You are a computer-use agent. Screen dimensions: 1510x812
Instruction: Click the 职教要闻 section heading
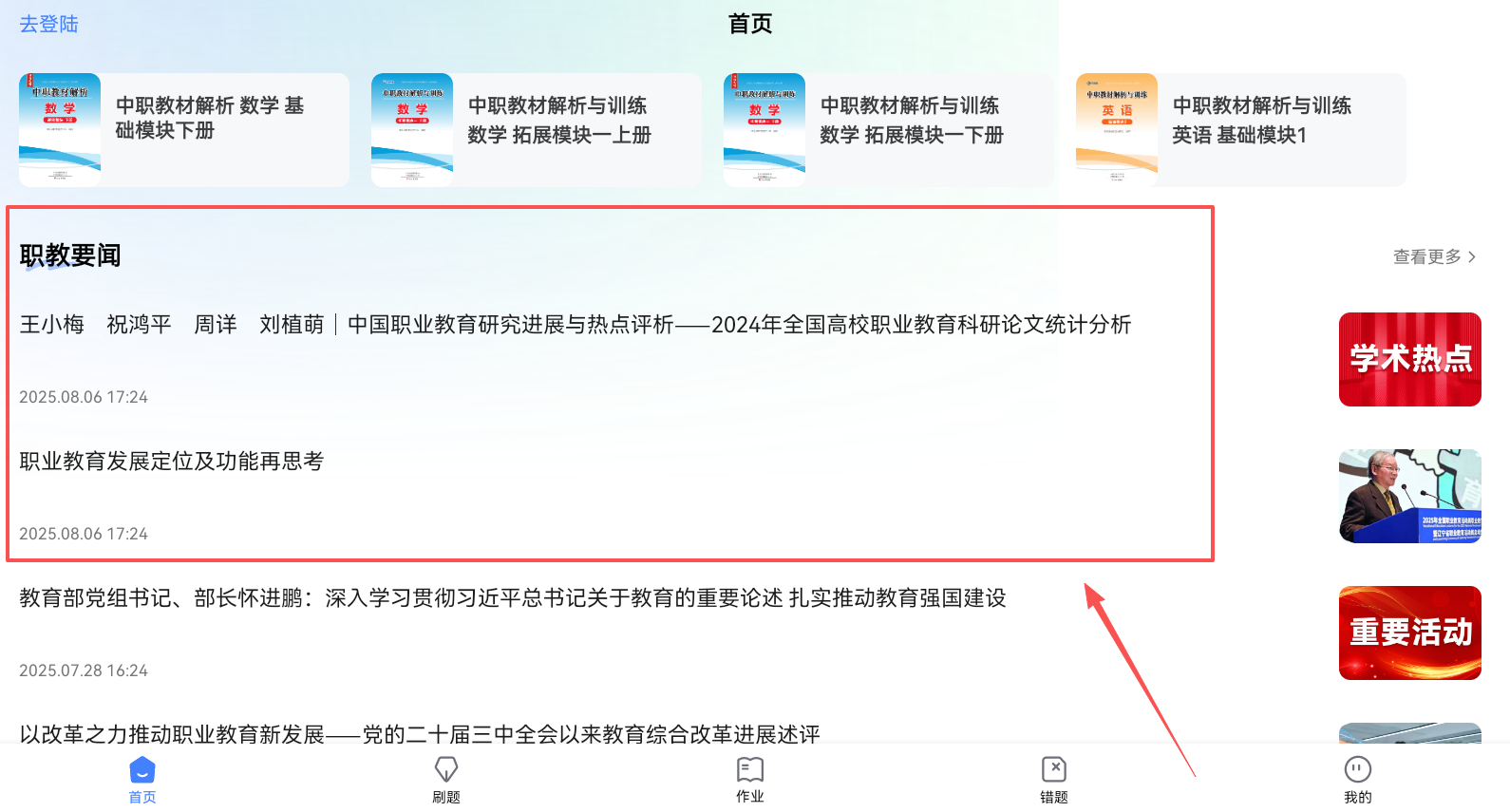(70, 255)
